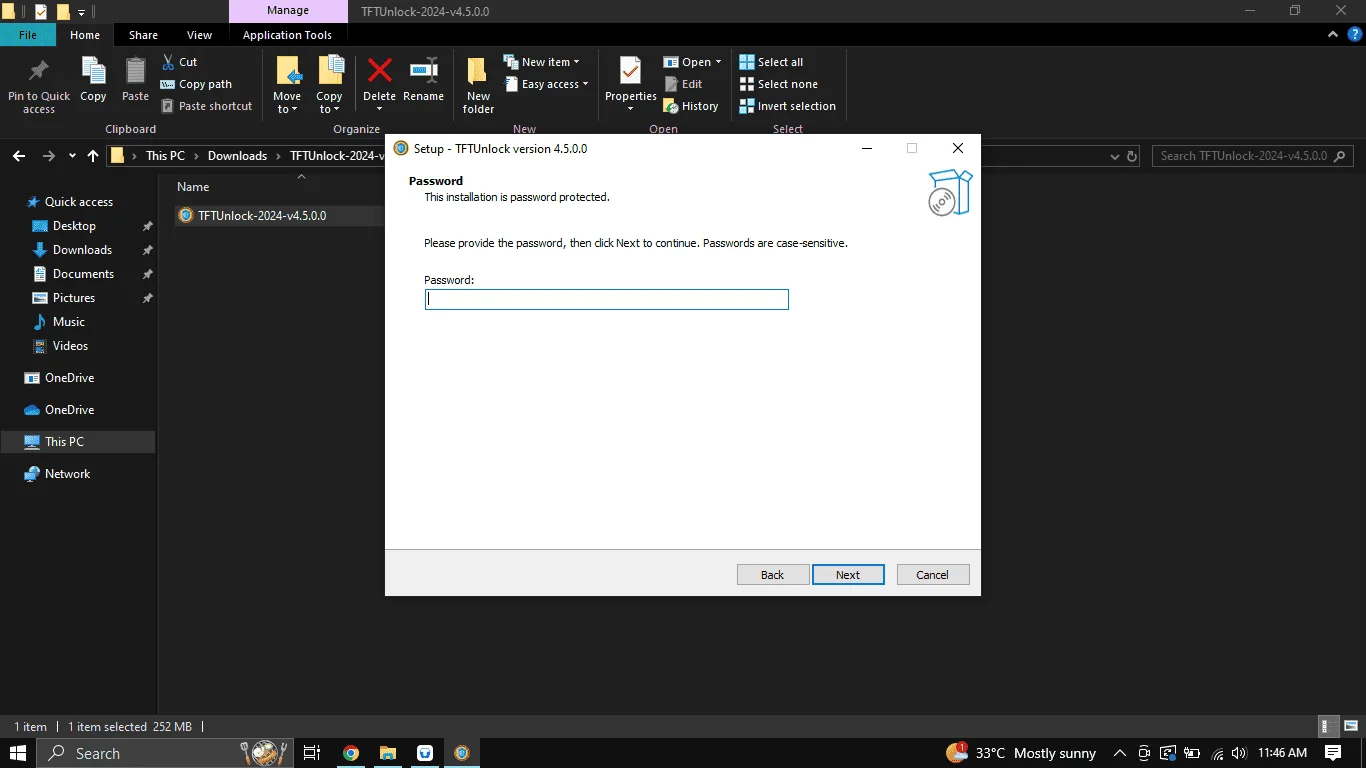The height and width of the screenshot is (768, 1366).
Task: Open the Easy access dropdown
Action: tap(546, 84)
